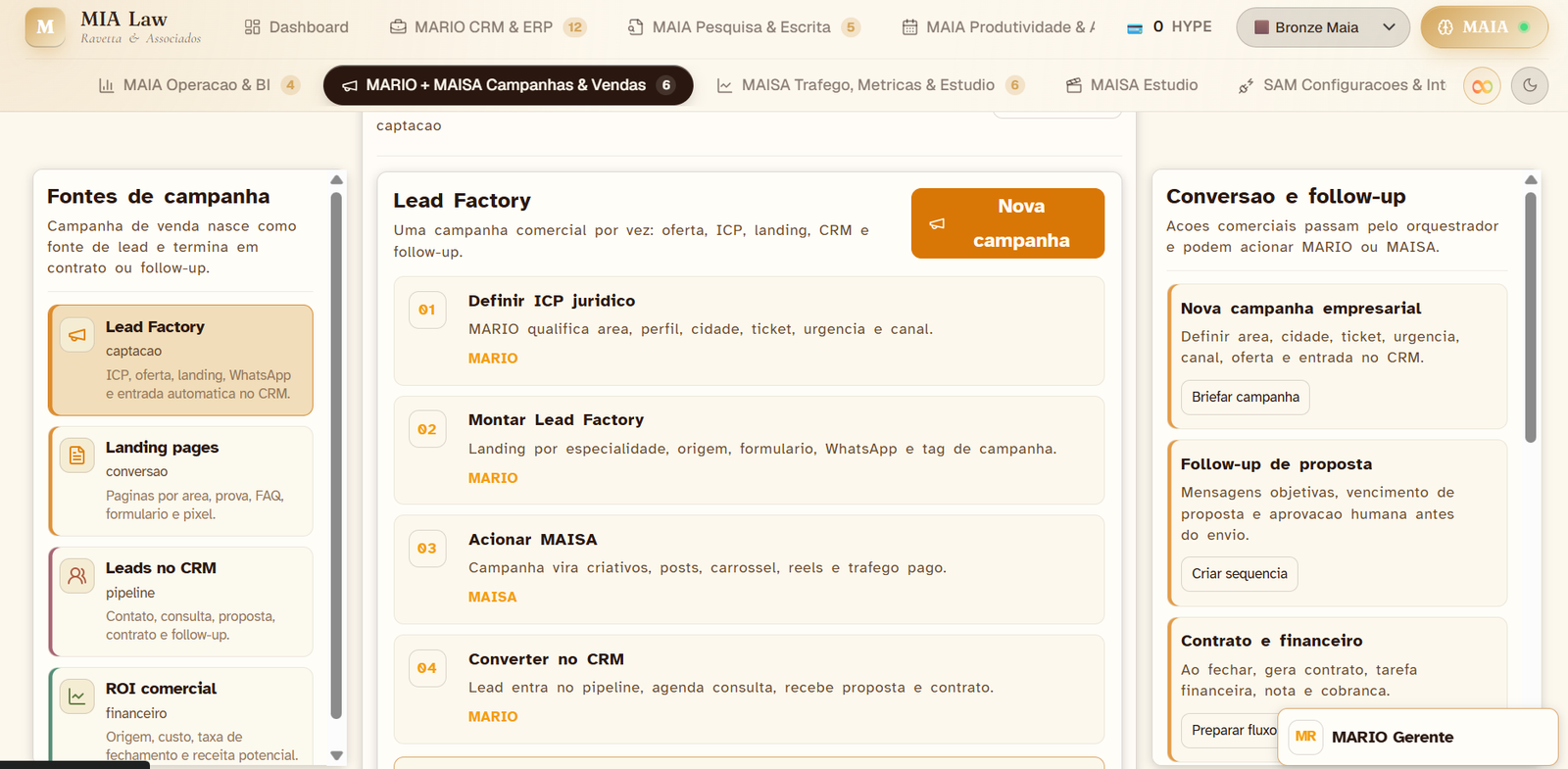
Task: Click MARIO label under Definir ICP juridico
Action: point(493,359)
